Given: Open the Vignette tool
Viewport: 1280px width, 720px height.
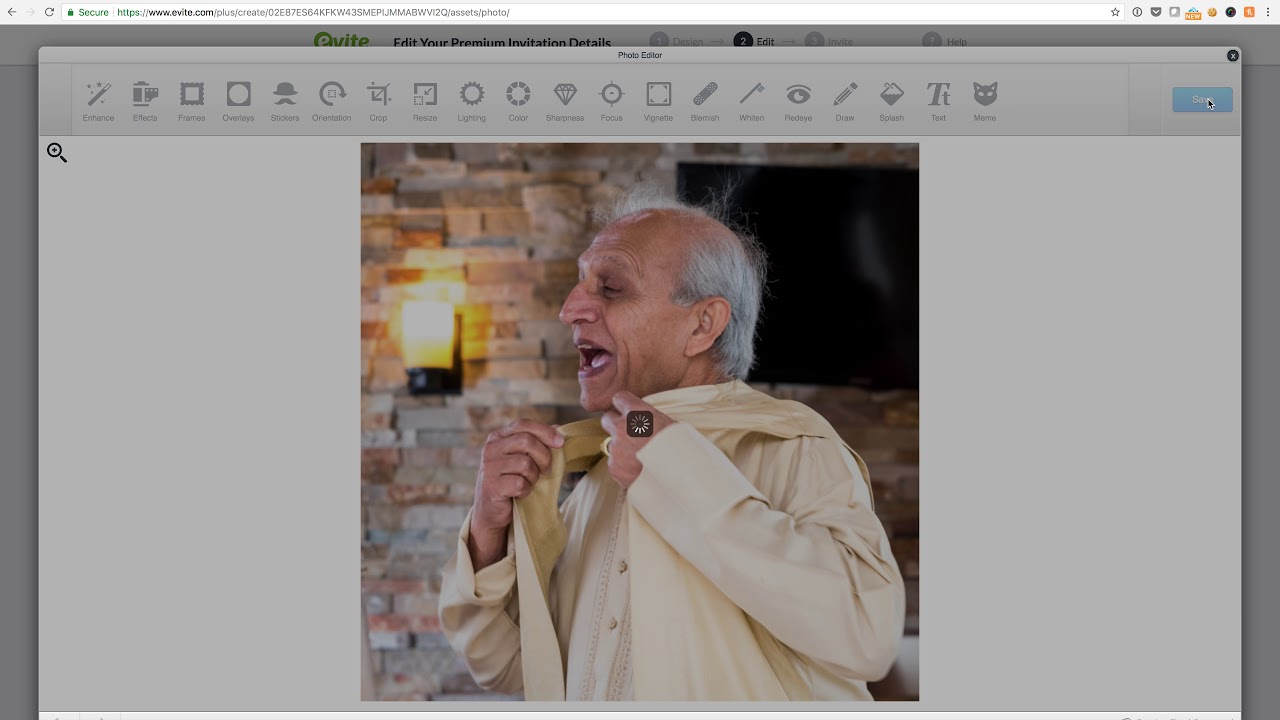Looking at the screenshot, I should point(658,101).
